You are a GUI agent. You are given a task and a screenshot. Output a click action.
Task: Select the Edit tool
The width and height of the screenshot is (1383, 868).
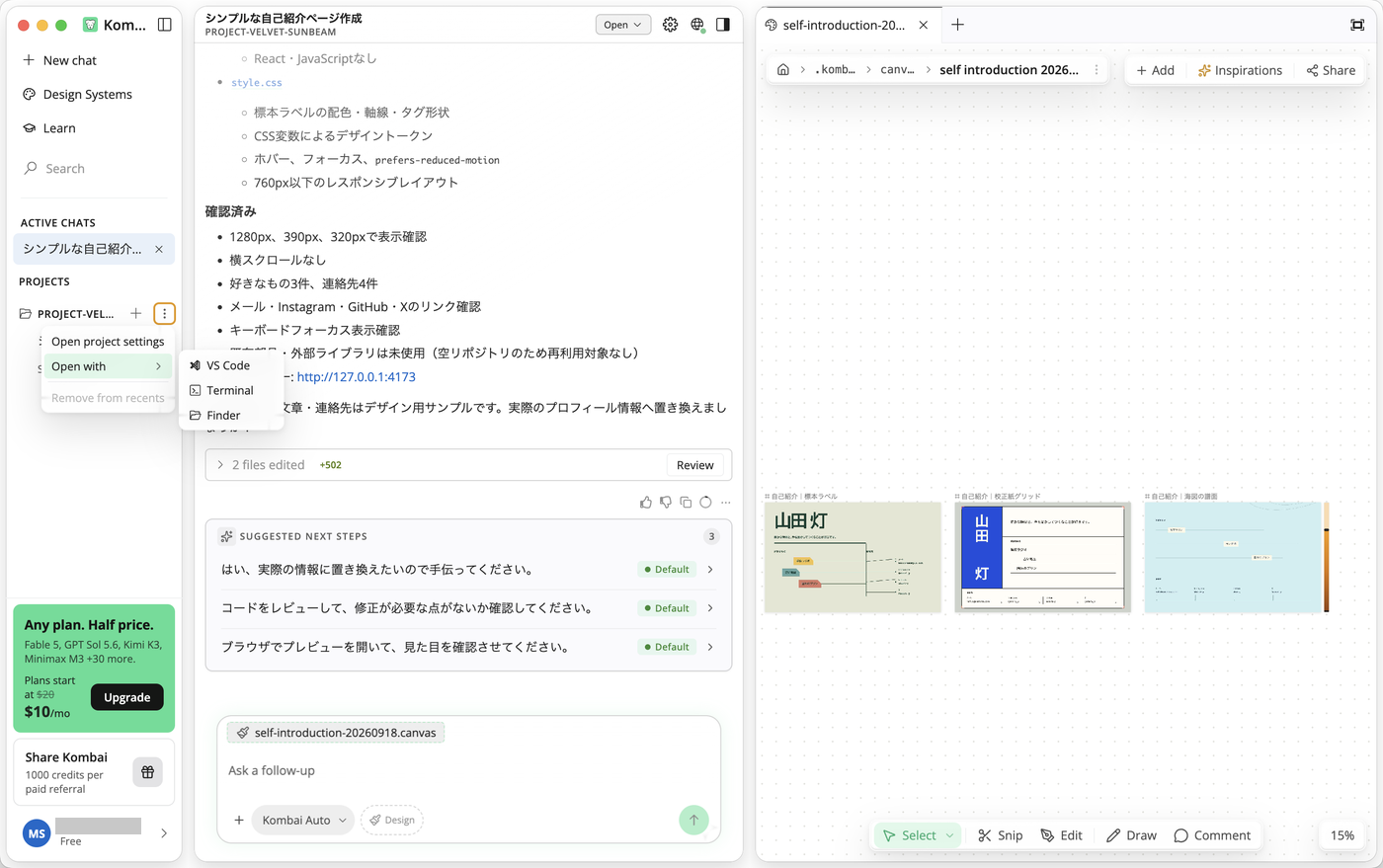coord(1062,835)
